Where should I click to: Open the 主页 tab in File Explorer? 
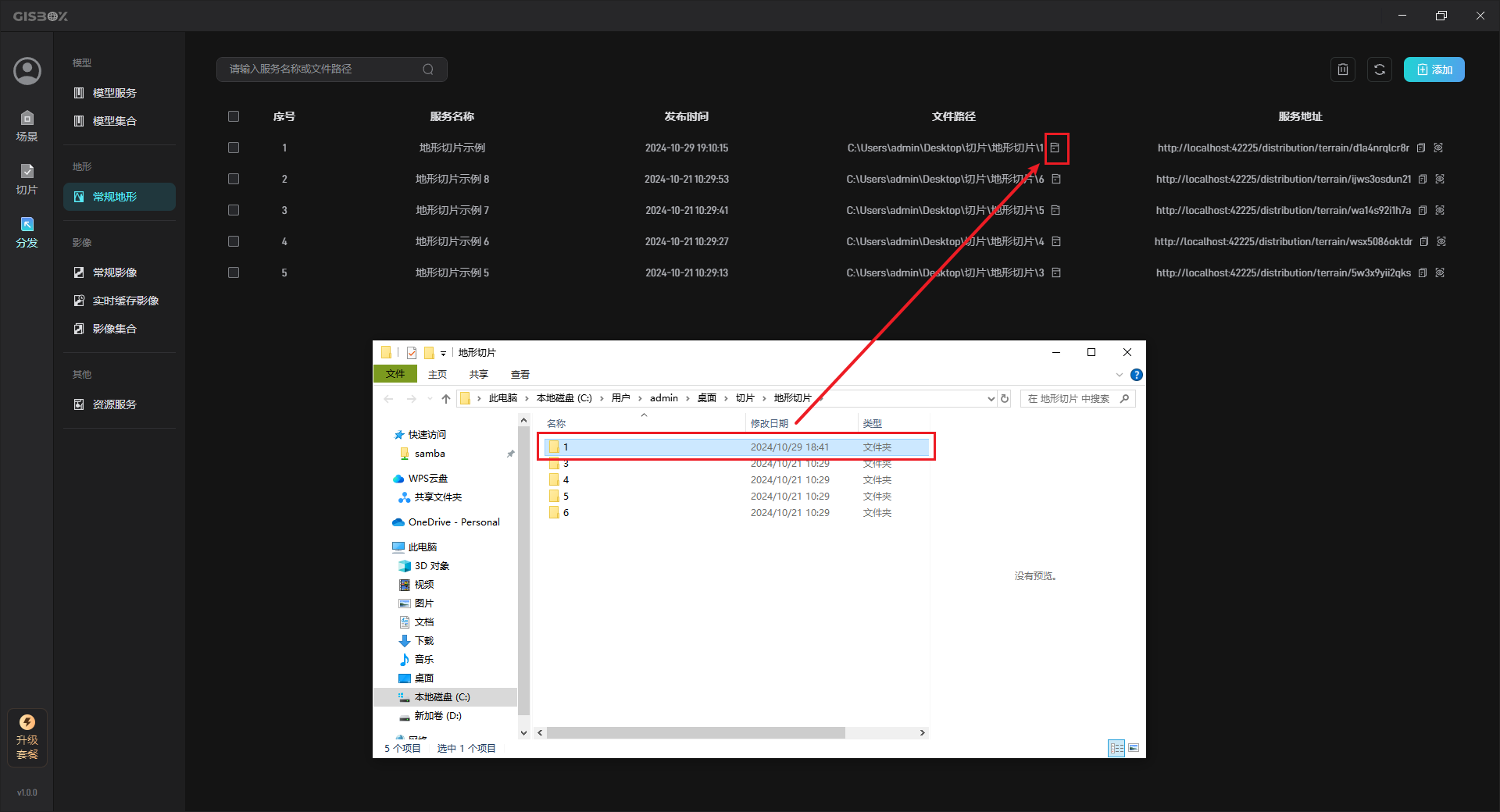point(437,375)
